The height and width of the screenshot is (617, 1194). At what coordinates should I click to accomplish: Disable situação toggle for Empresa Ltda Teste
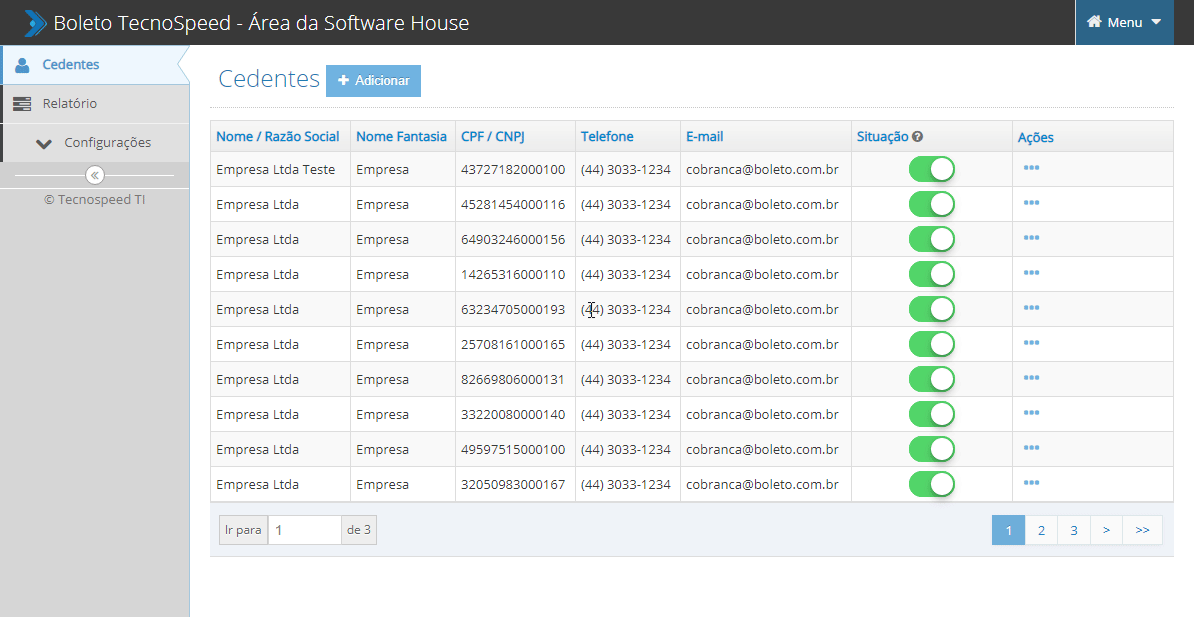pyautogui.click(x=931, y=169)
